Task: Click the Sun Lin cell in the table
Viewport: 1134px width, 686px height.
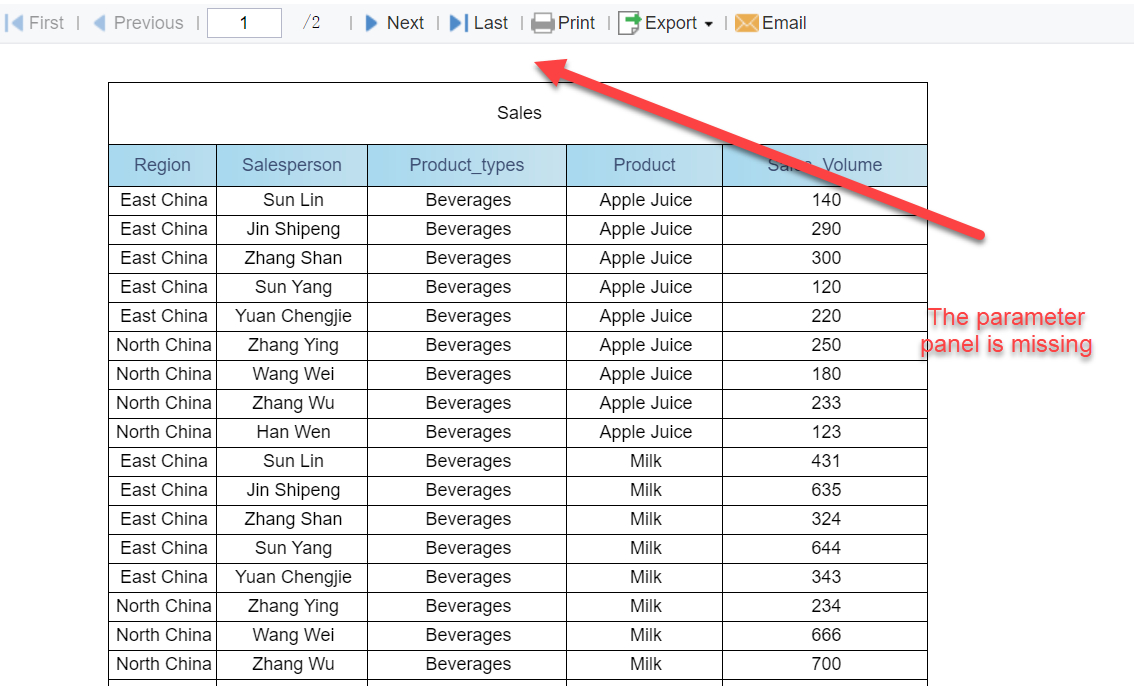Action: click(292, 199)
